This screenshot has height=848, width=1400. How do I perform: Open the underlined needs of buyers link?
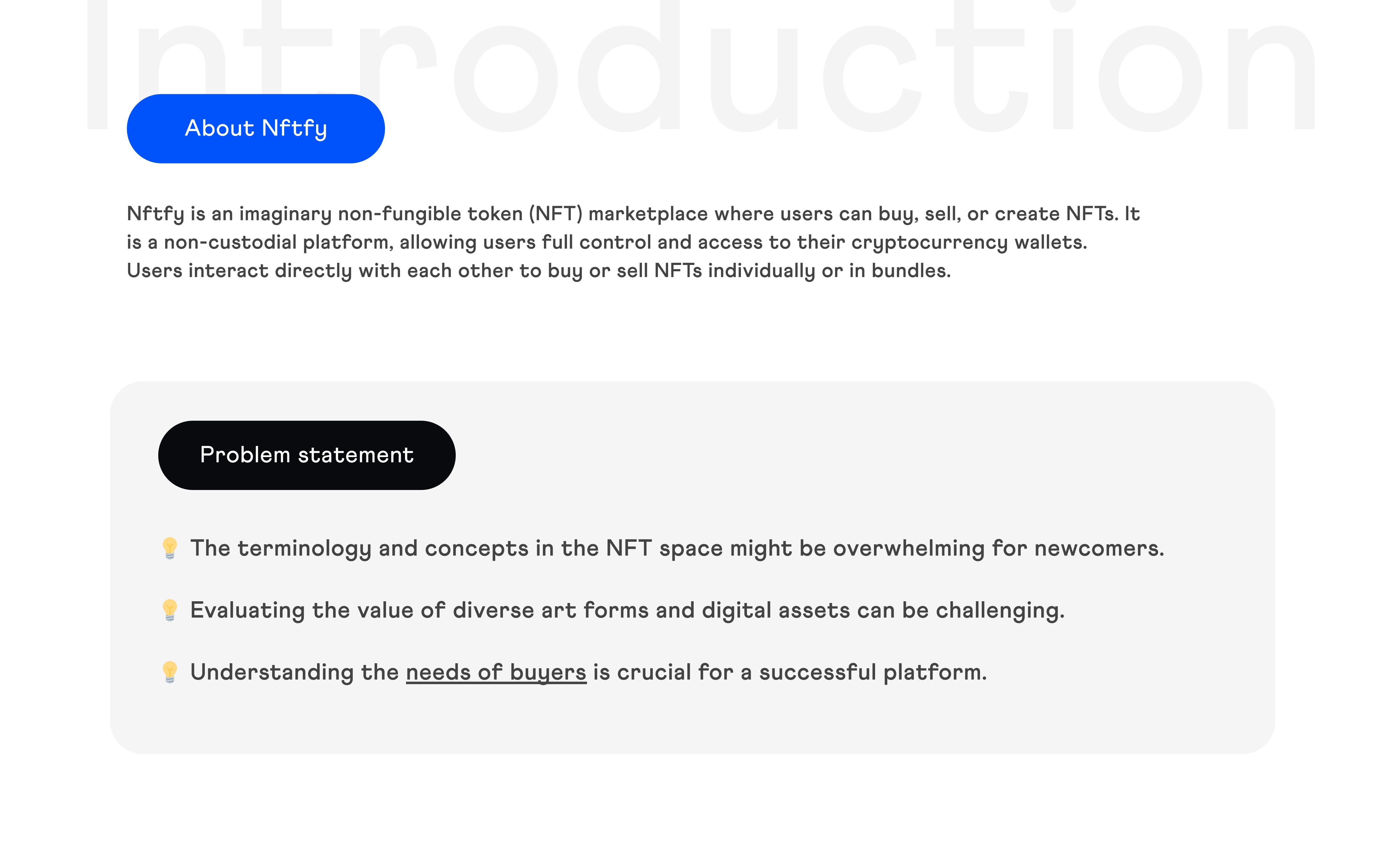[496, 673]
